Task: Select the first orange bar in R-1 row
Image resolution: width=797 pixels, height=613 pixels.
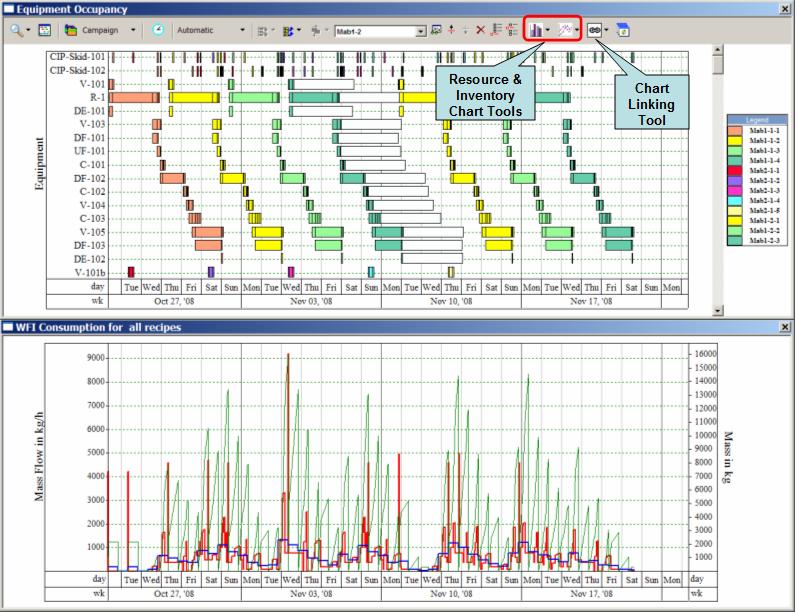Action: tap(135, 97)
